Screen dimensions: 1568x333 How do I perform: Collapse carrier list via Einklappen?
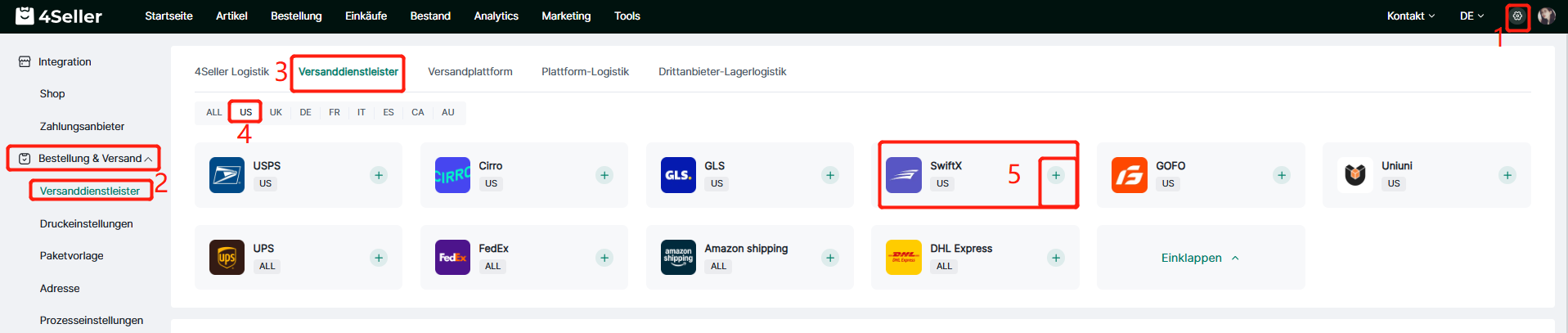pos(1199,258)
